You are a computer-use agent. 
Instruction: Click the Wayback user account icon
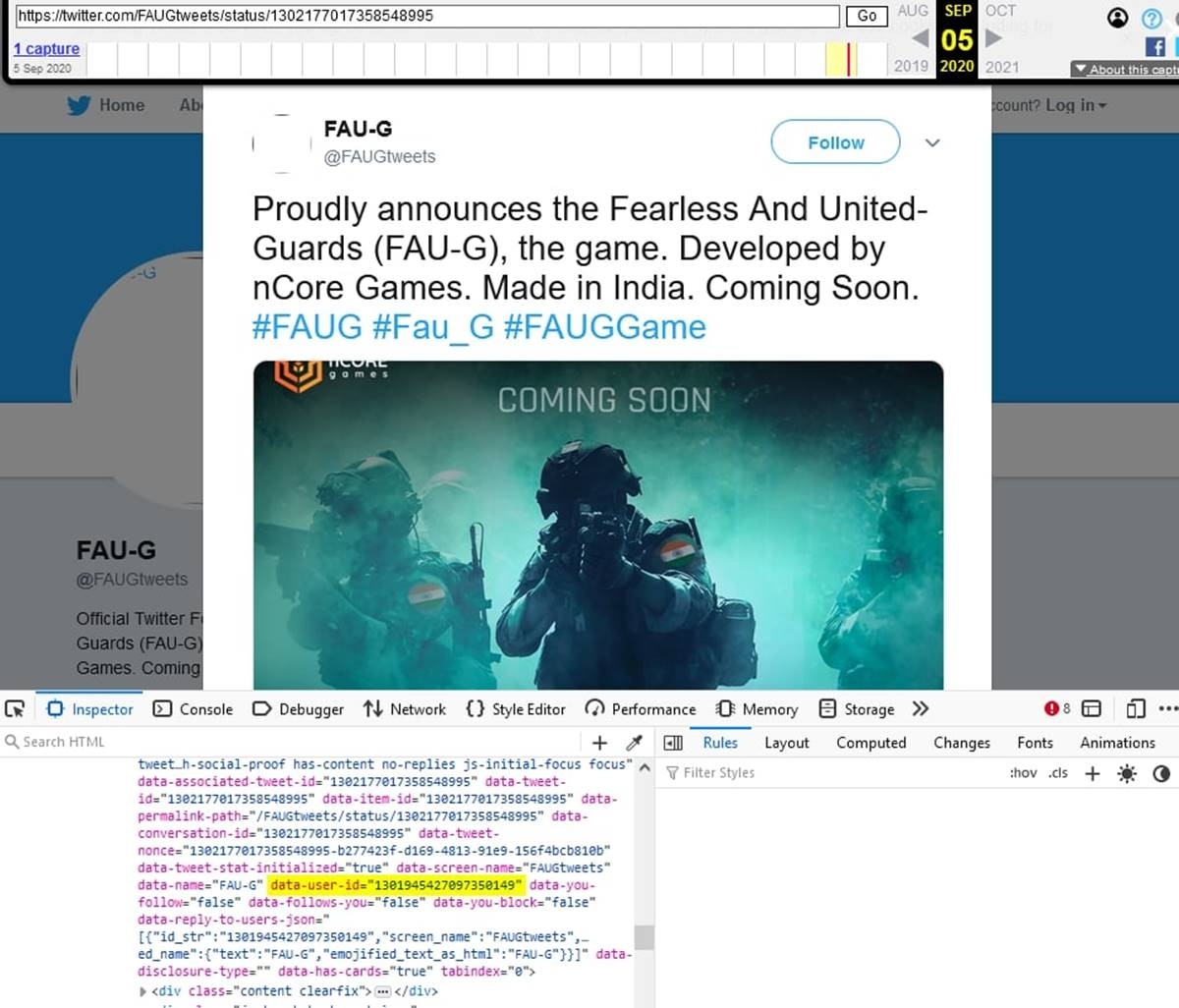tap(1118, 18)
